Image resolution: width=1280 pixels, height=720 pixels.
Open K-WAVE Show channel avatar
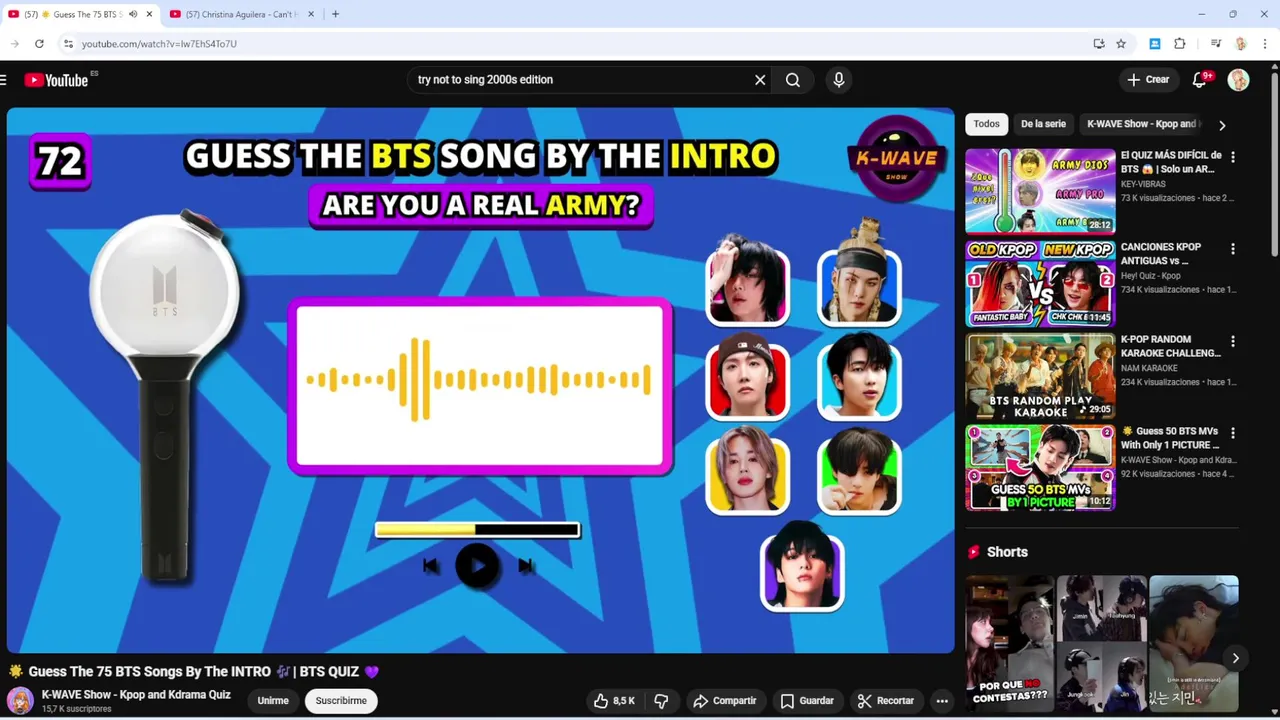point(20,701)
